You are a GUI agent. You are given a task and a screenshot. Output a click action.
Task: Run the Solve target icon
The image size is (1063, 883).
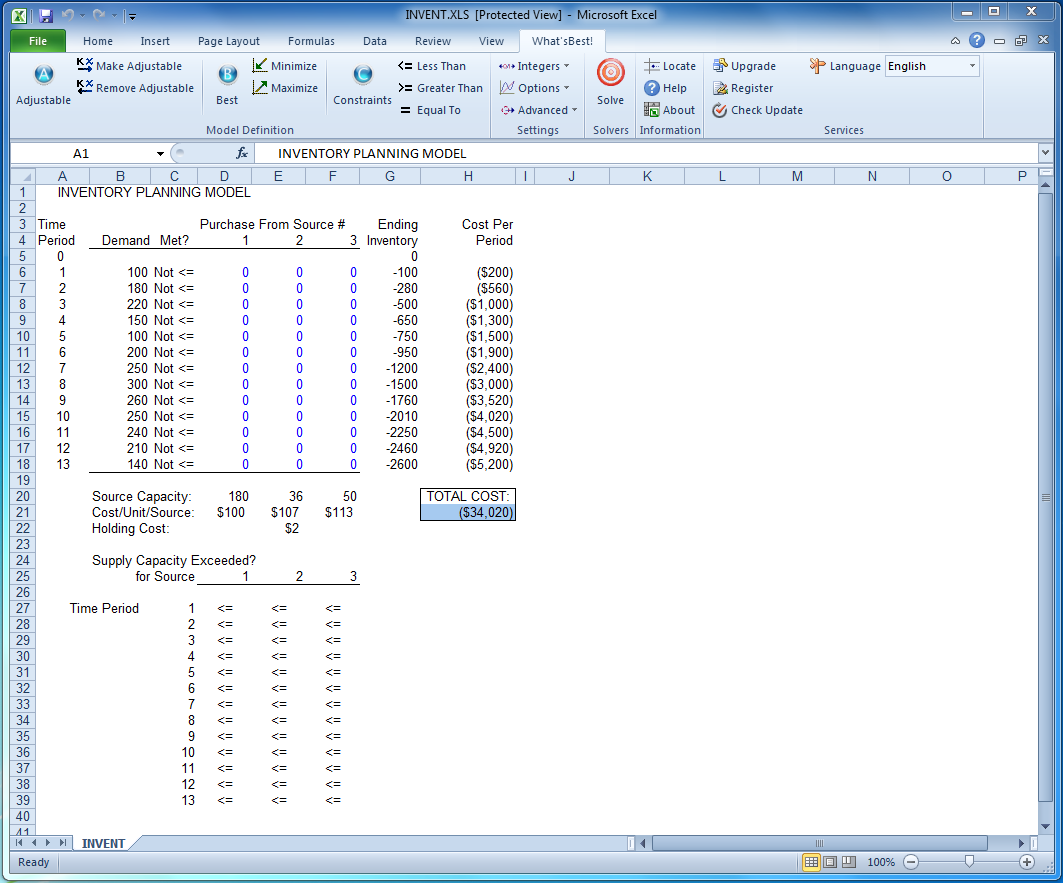(610, 75)
